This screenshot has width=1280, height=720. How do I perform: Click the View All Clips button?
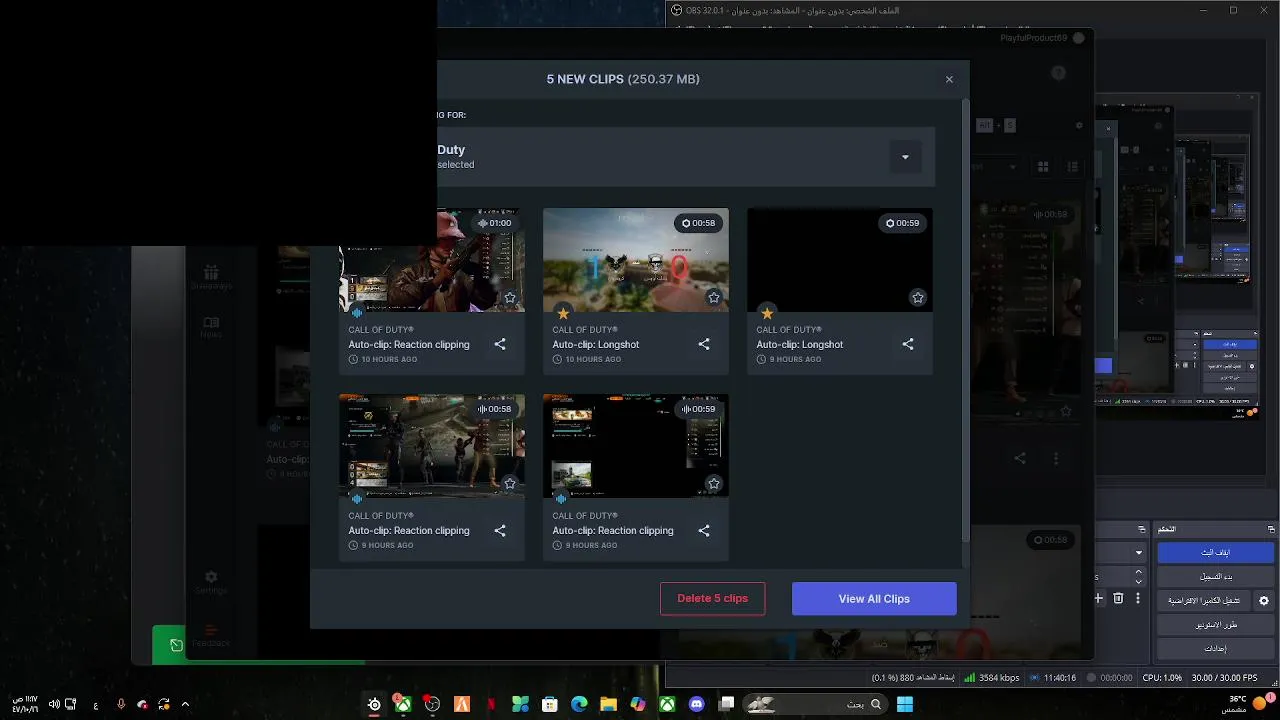coord(874,599)
